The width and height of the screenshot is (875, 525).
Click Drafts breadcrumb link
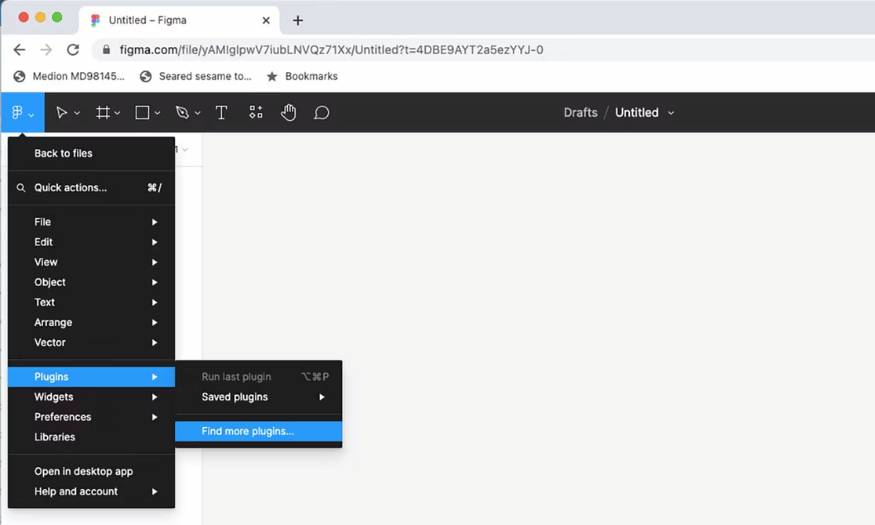(x=580, y=113)
